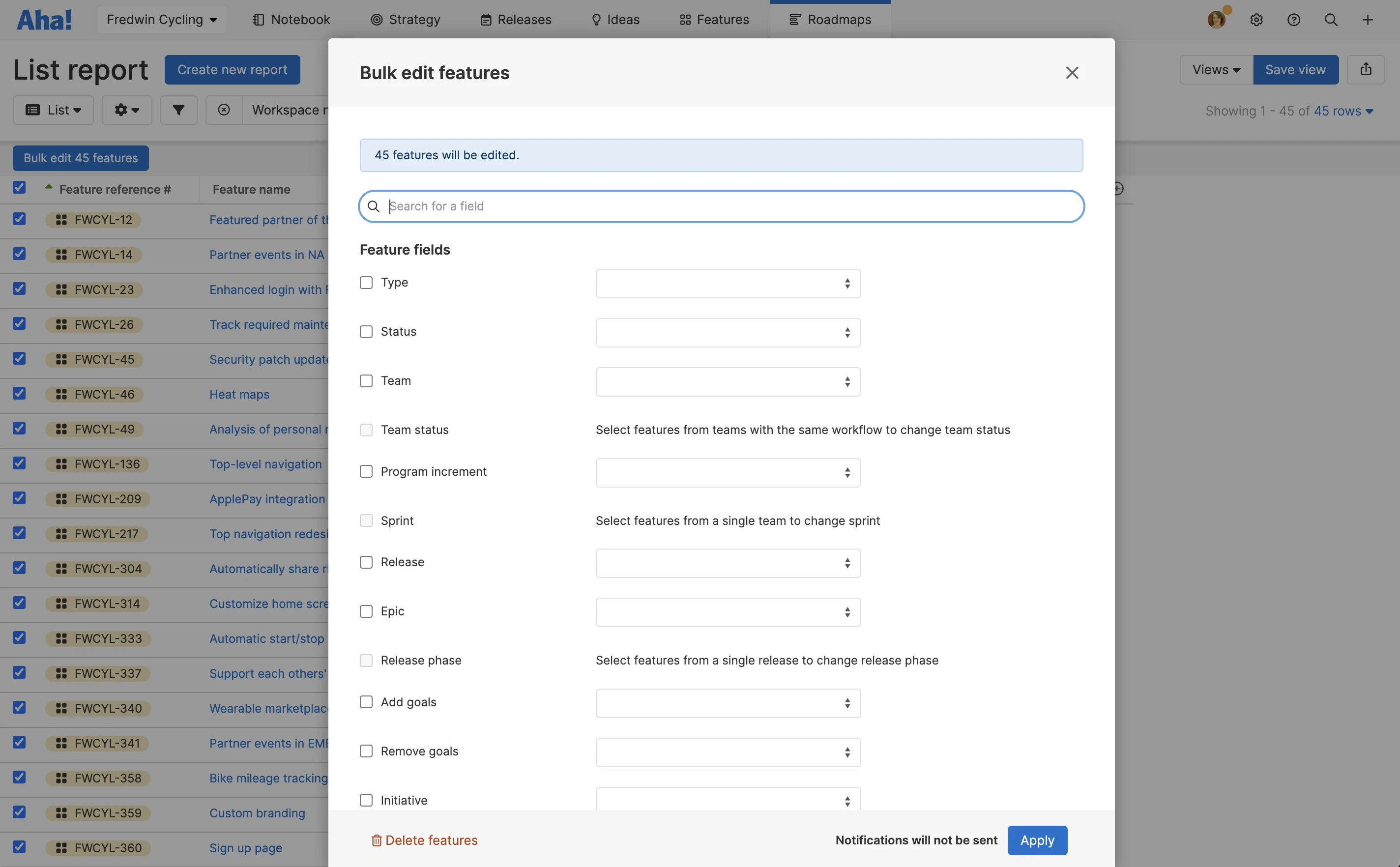The width and height of the screenshot is (1400, 867).
Task: Go to the Features menu tab
Action: 714,20
